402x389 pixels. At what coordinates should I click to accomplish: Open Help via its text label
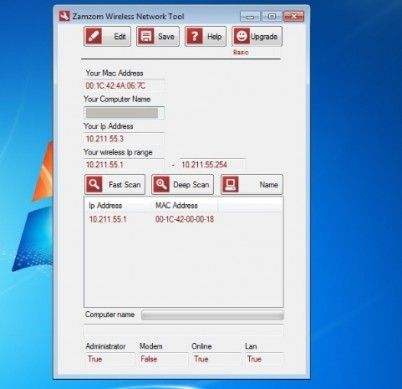(214, 36)
